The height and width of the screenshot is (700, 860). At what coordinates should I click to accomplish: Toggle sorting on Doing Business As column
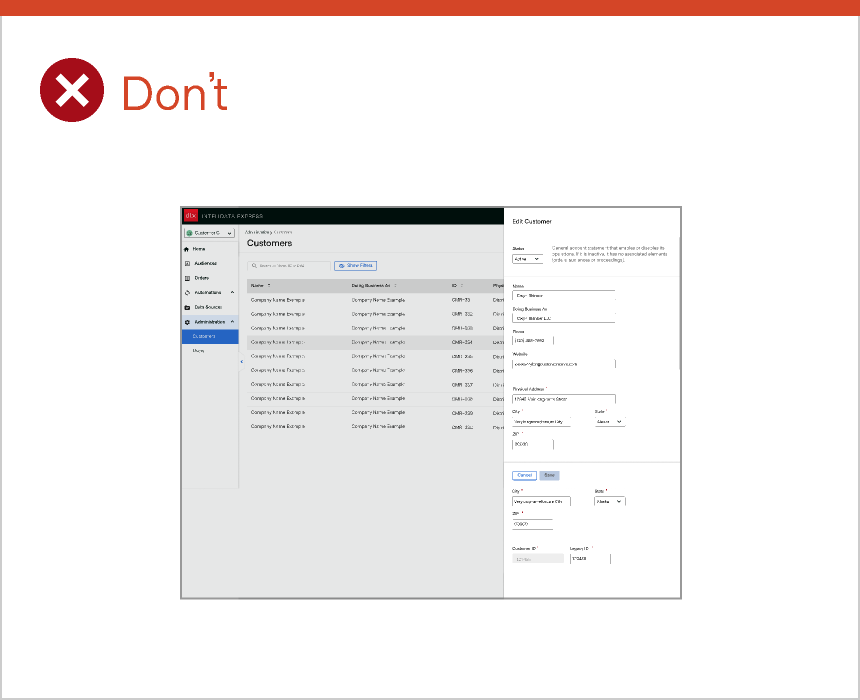point(395,285)
